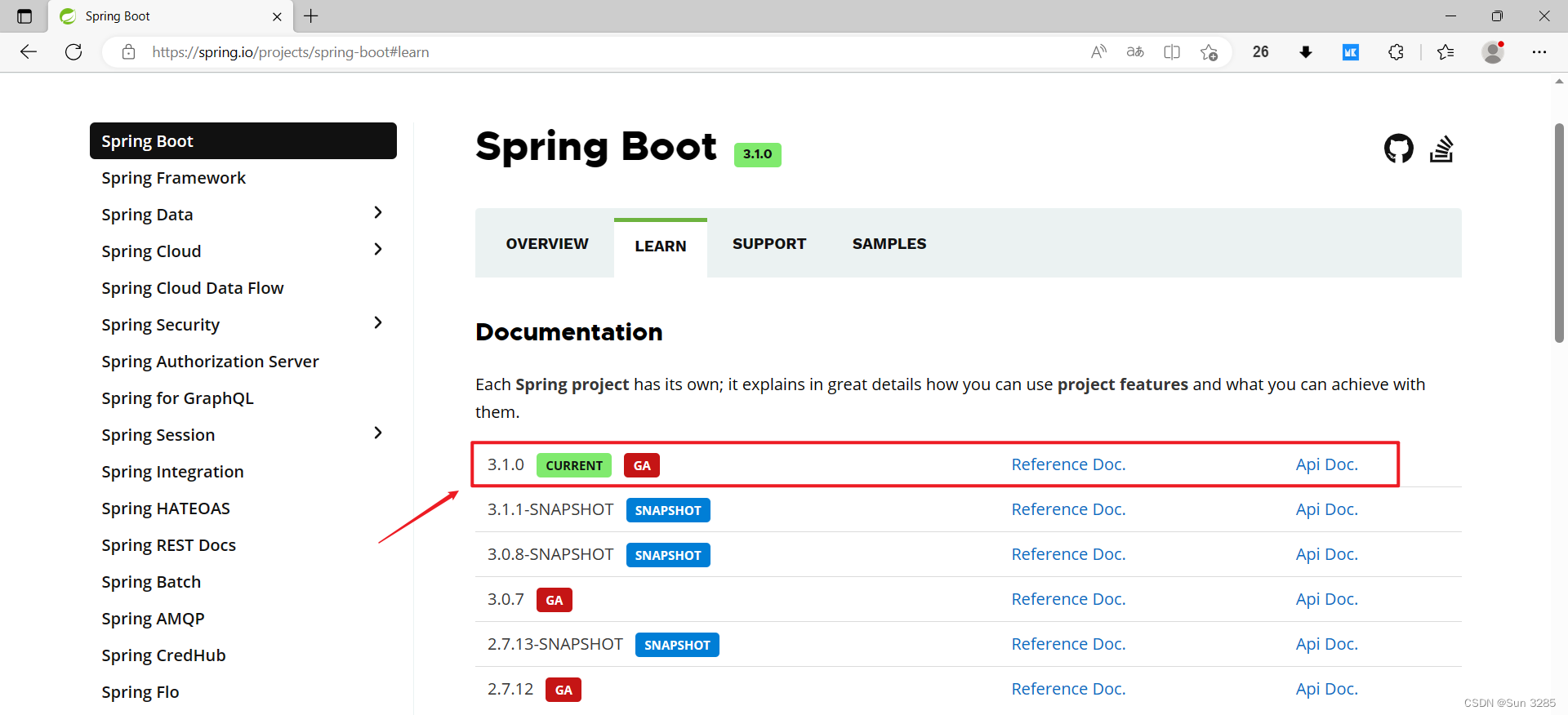Open the Favorites list icon
The width and height of the screenshot is (1568, 715).
point(1445,52)
